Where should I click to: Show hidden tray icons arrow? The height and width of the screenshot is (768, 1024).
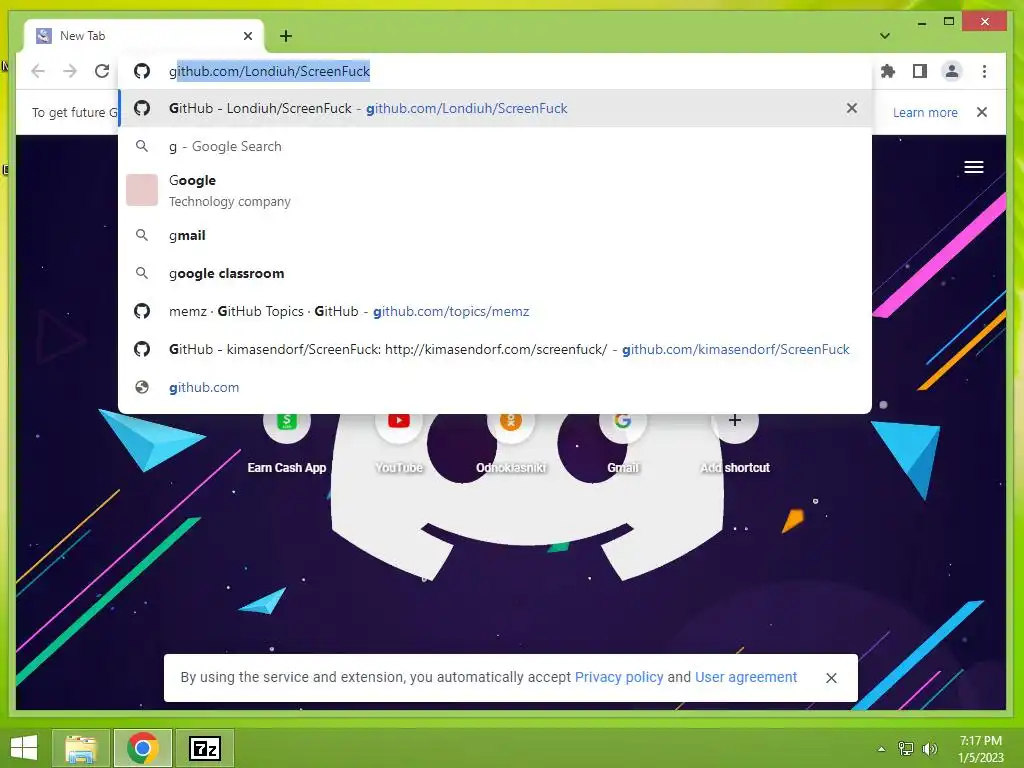click(x=881, y=749)
